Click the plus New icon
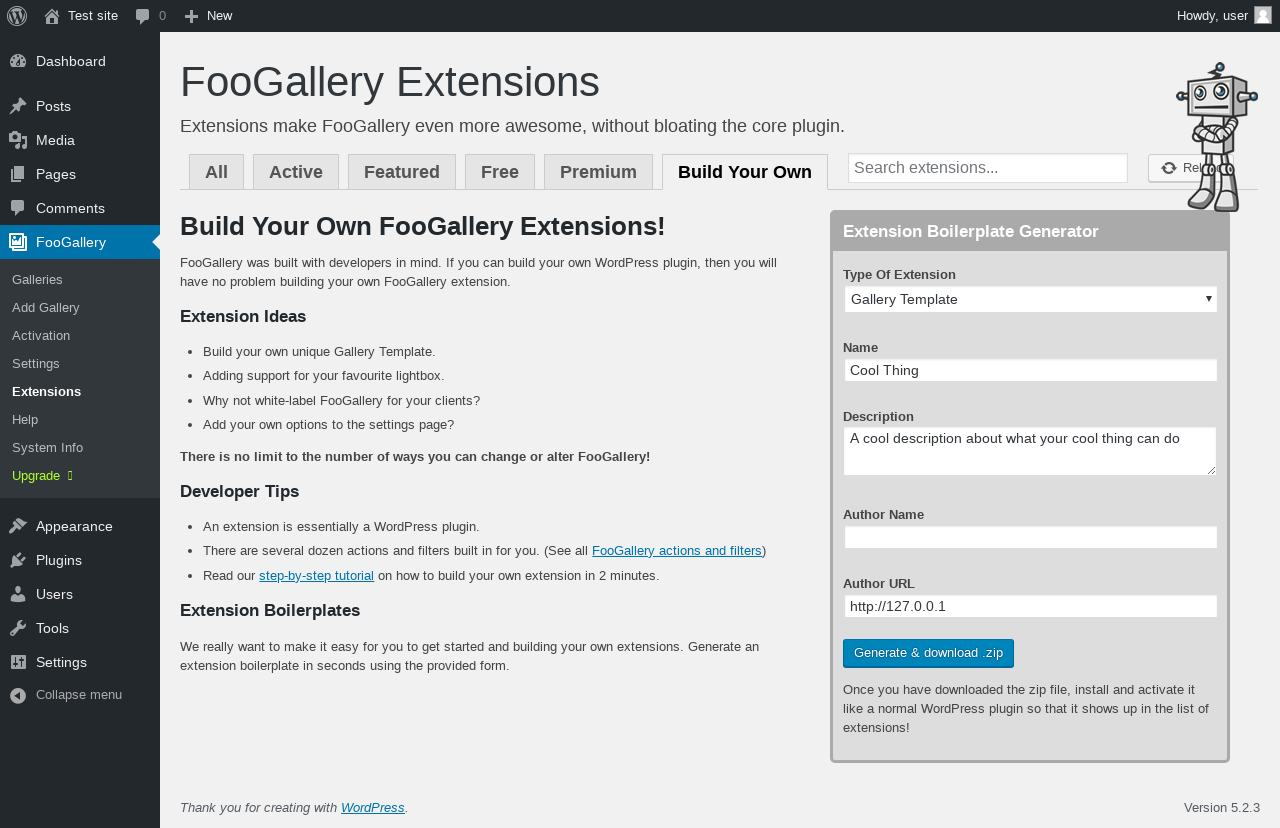1280x828 pixels. pos(192,16)
